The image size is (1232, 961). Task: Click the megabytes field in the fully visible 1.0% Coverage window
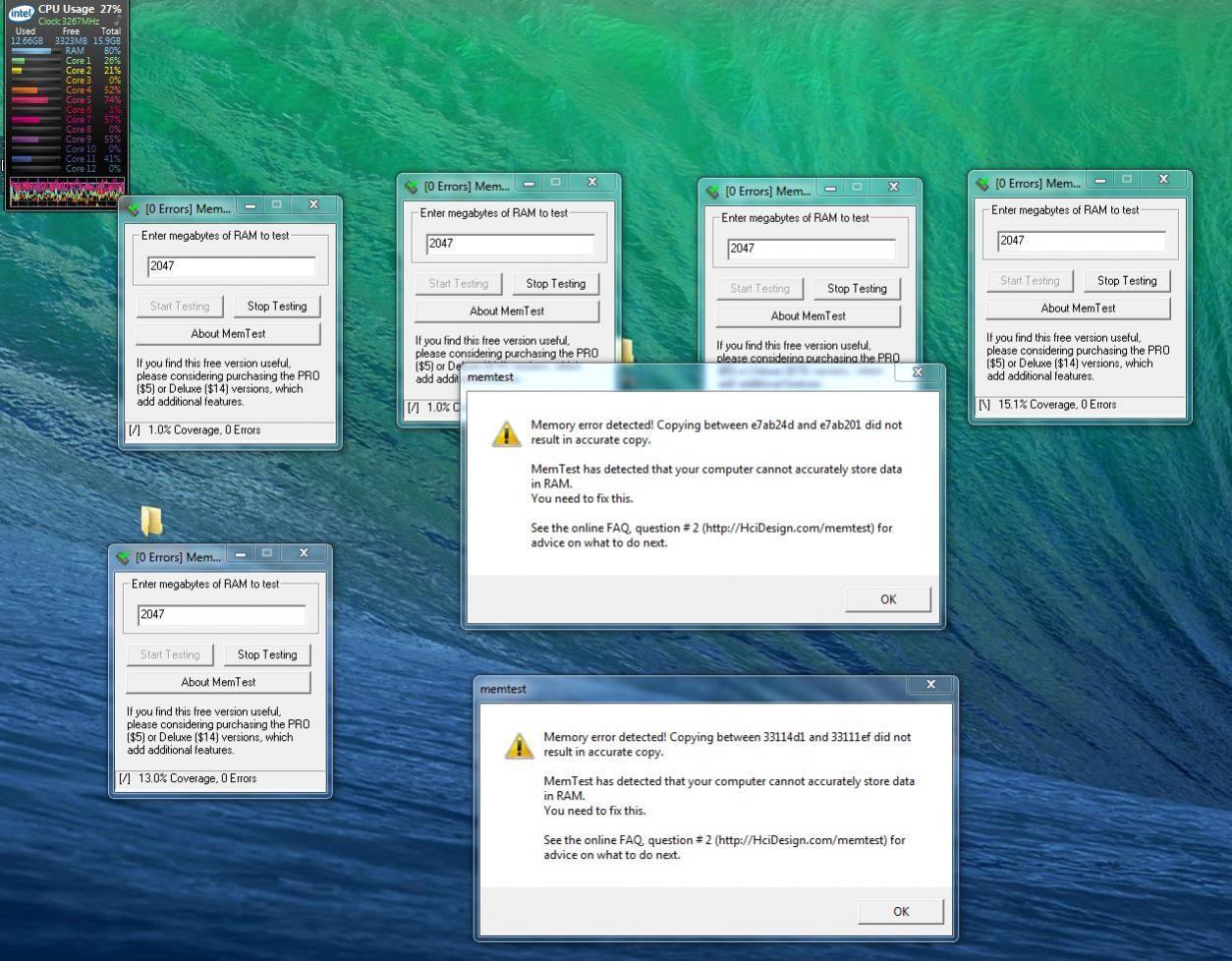(231, 265)
